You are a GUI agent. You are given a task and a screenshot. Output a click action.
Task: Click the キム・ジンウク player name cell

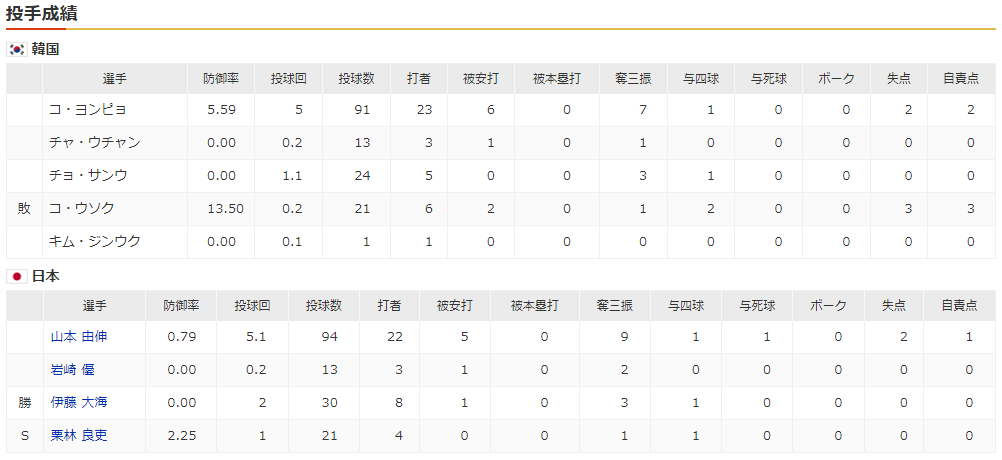tap(95, 242)
